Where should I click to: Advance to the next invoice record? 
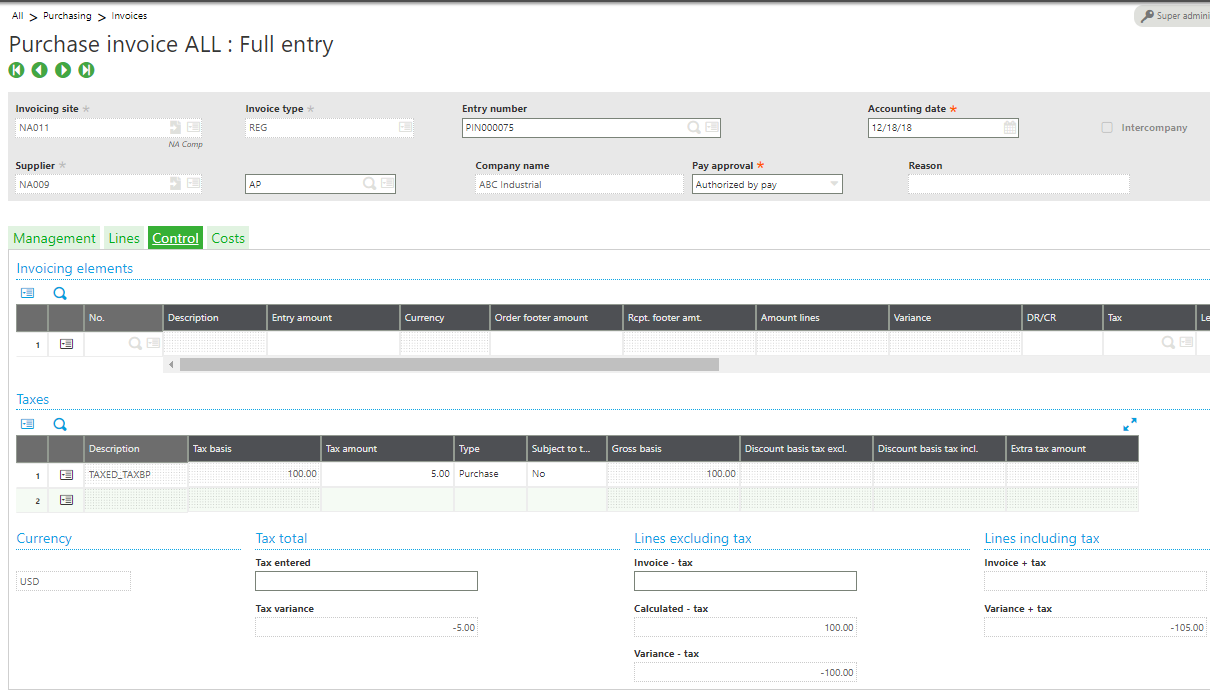pyautogui.click(x=62, y=70)
